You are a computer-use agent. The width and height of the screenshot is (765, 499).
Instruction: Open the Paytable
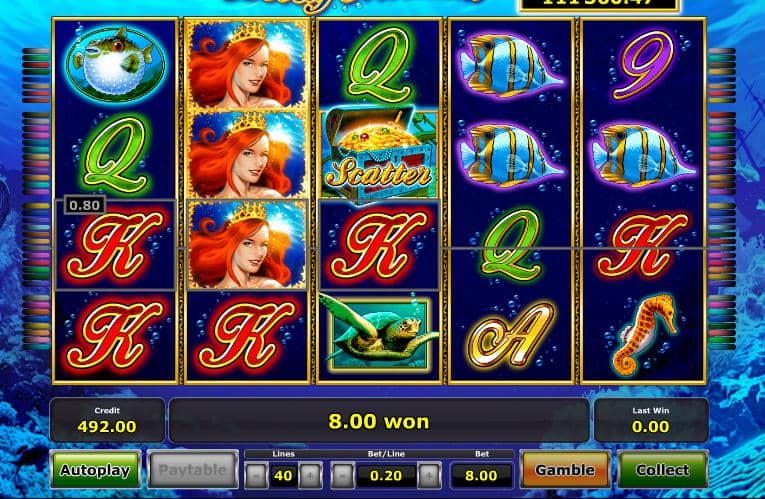pyautogui.click(x=193, y=470)
